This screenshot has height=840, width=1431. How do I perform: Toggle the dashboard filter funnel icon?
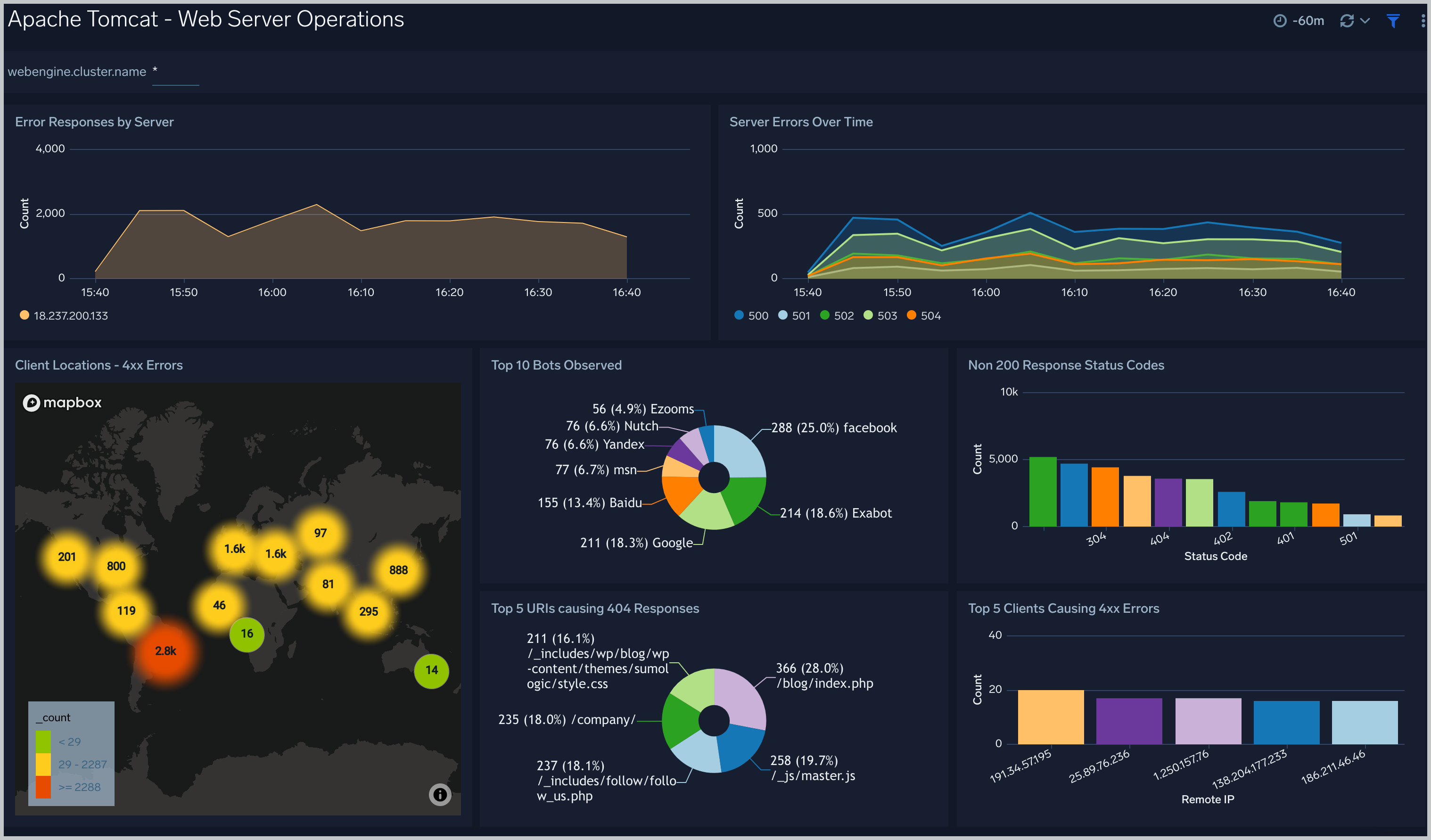(1392, 21)
